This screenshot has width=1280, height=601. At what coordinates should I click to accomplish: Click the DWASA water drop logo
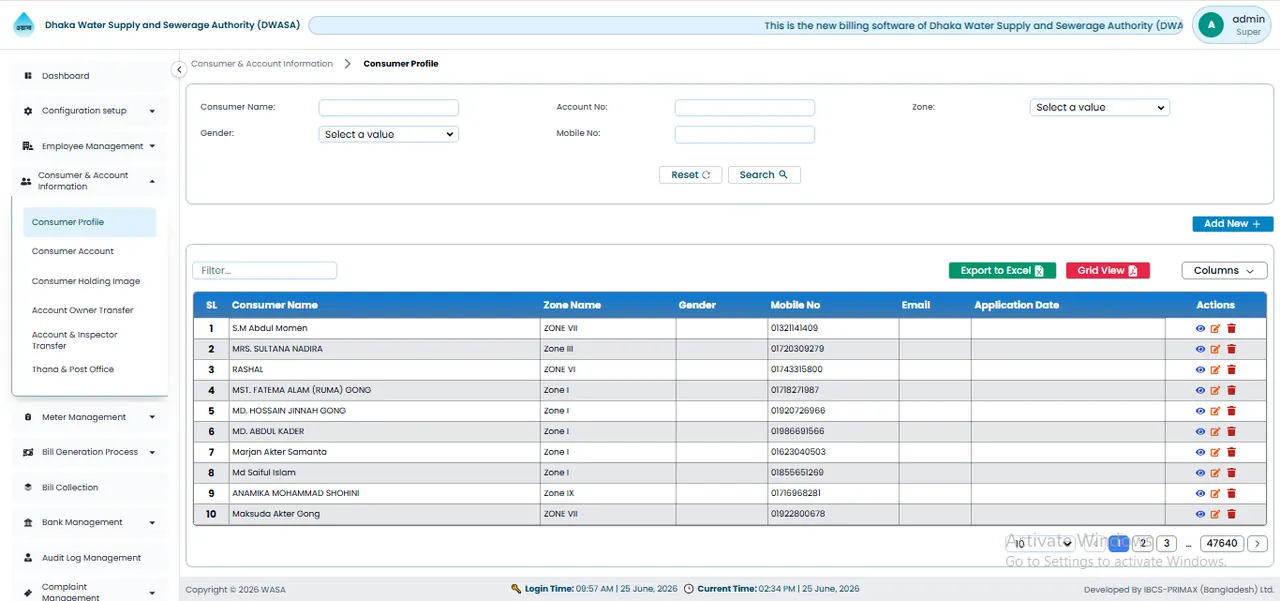pos(23,25)
